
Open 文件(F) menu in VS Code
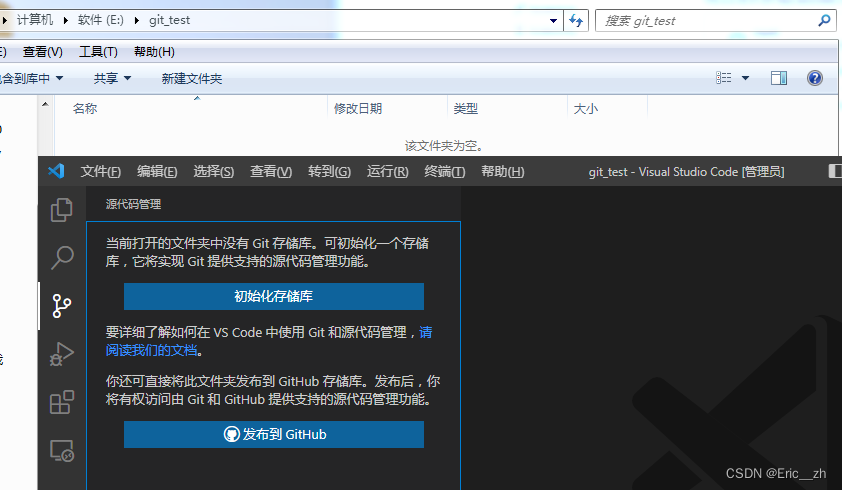pyautogui.click(x=100, y=171)
